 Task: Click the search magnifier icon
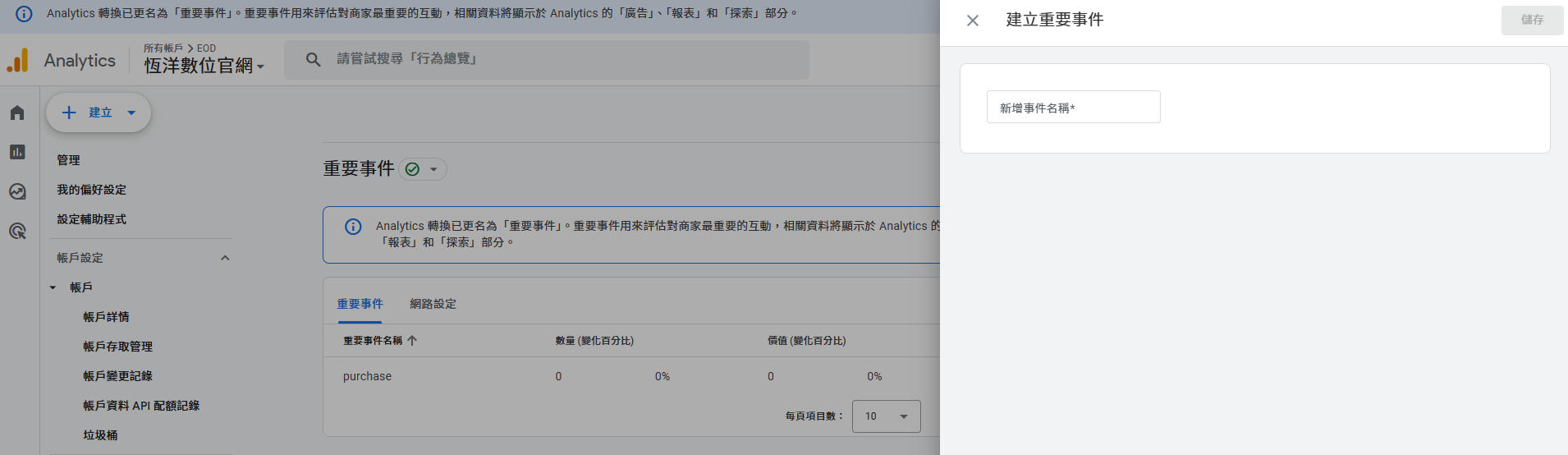click(313, 59)
